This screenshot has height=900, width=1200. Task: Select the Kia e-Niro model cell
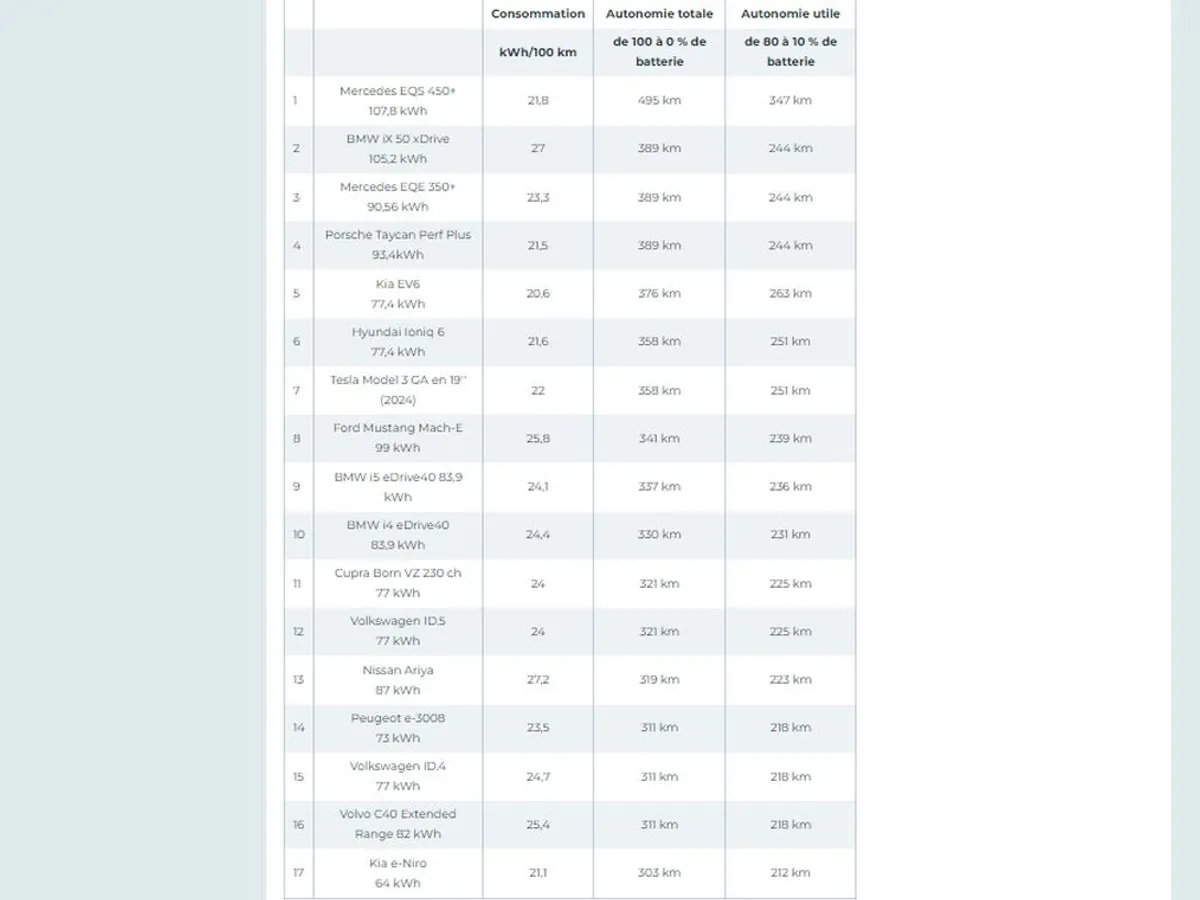(398, 873)
